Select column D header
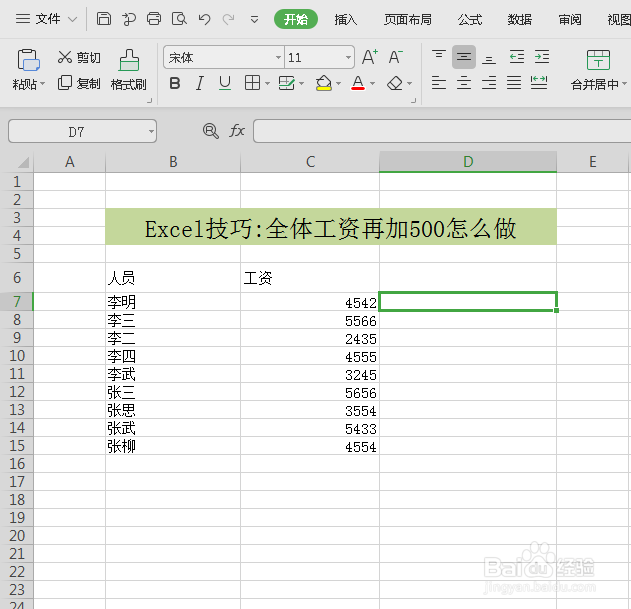Image resolution: width=631 pixels, height=609 pixels. click(x=468, y=162)
